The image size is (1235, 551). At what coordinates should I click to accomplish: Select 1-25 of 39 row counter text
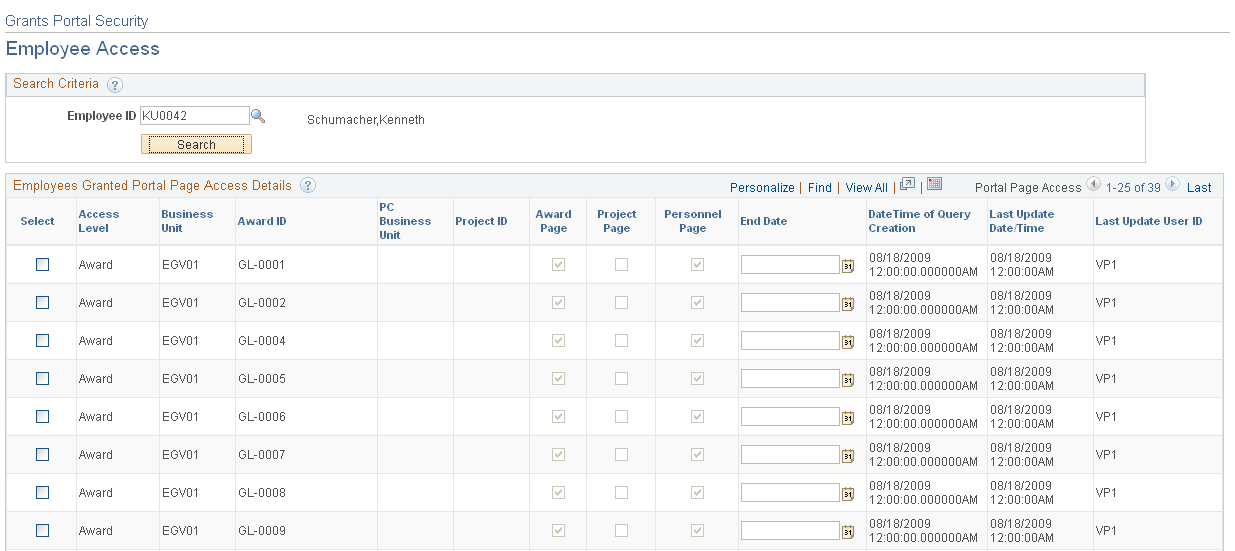1133,187
